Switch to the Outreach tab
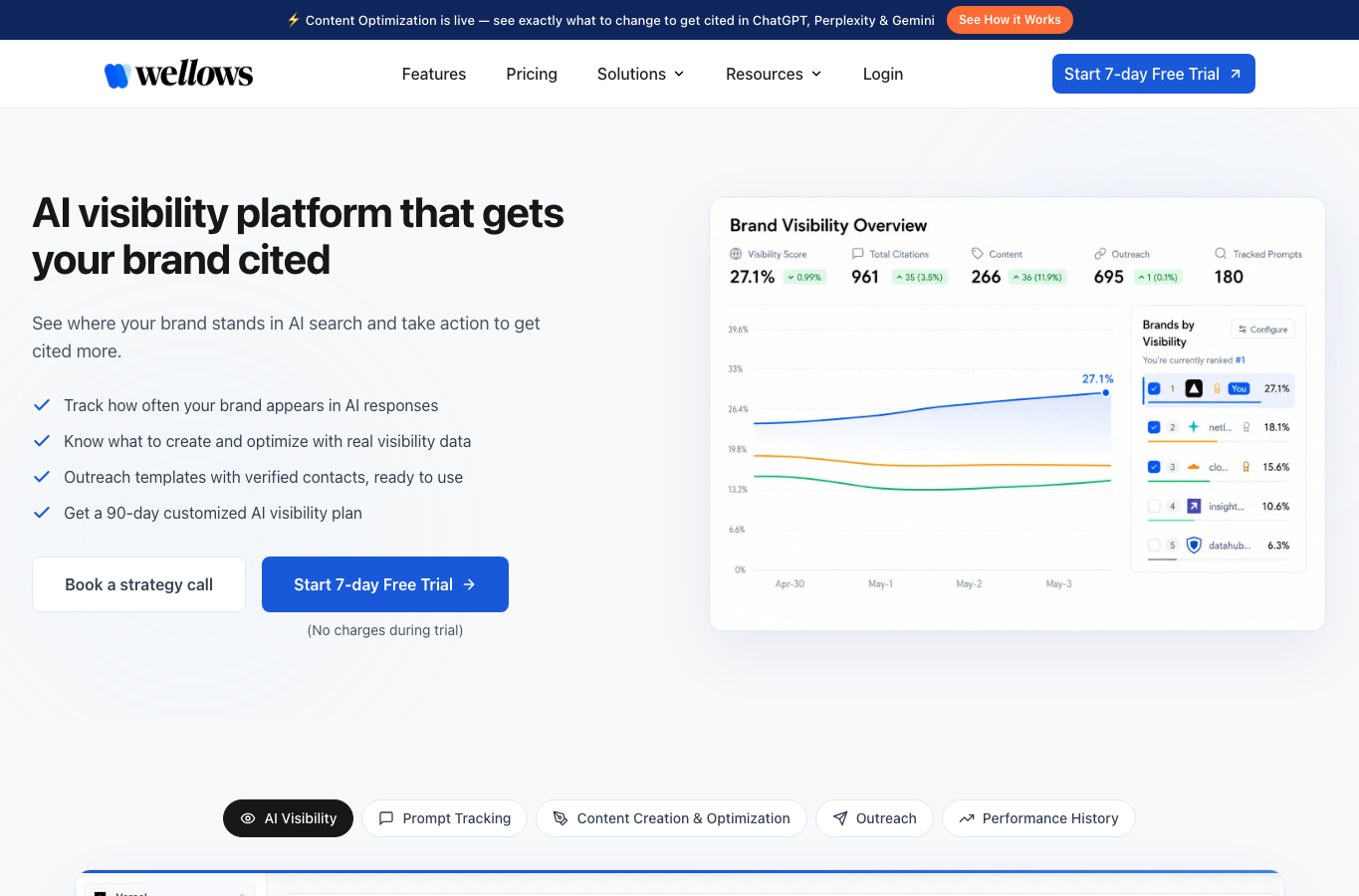The width and height of the screenshot is (1359, 896). tap(874, 818)
